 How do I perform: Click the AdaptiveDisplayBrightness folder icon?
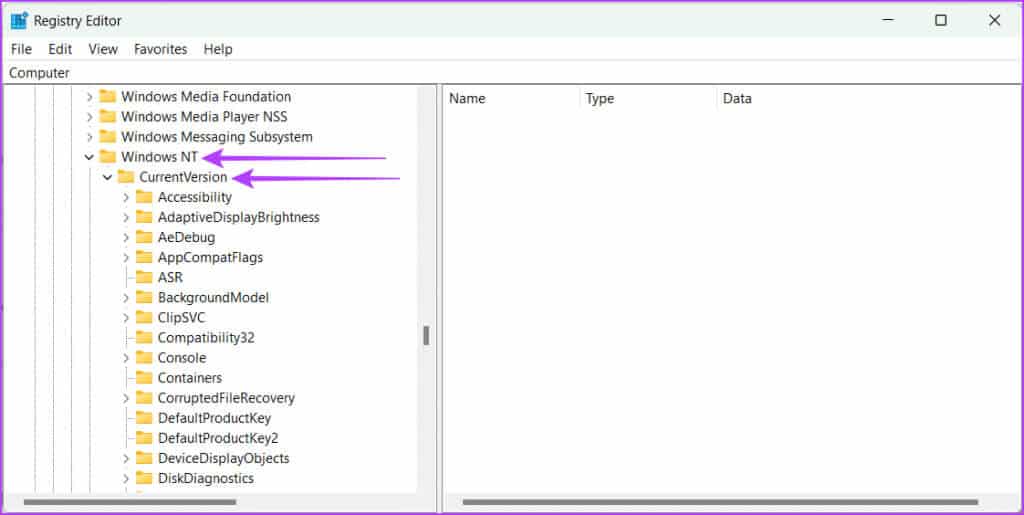[x=144, y=217]
